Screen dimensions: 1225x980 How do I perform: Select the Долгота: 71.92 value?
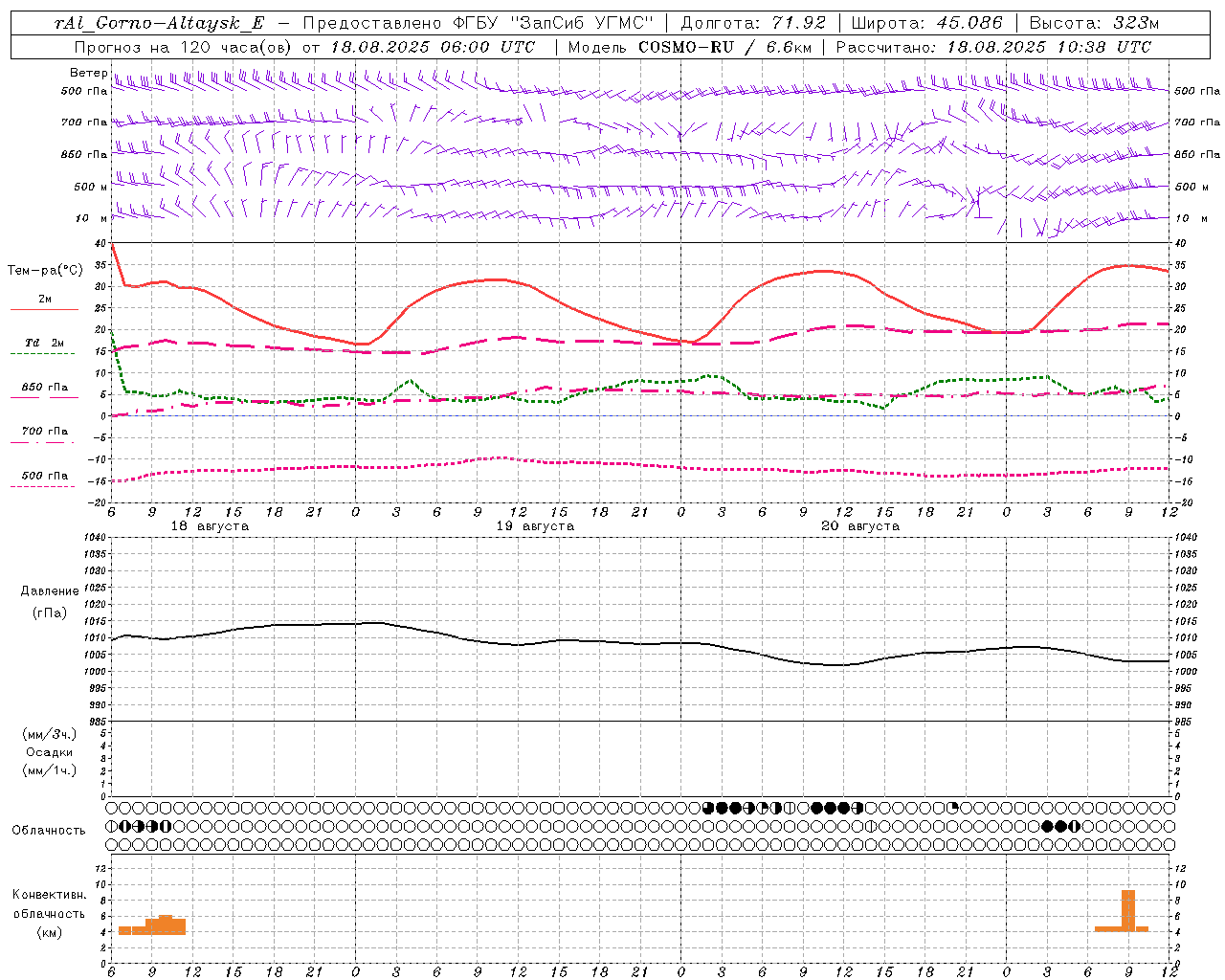tap(753, 23)
